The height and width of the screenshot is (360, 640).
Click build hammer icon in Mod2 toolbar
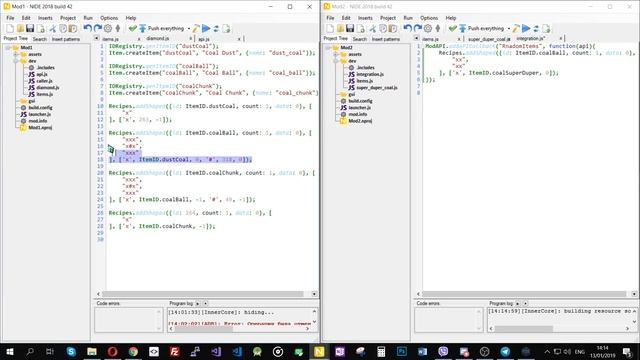516,29
